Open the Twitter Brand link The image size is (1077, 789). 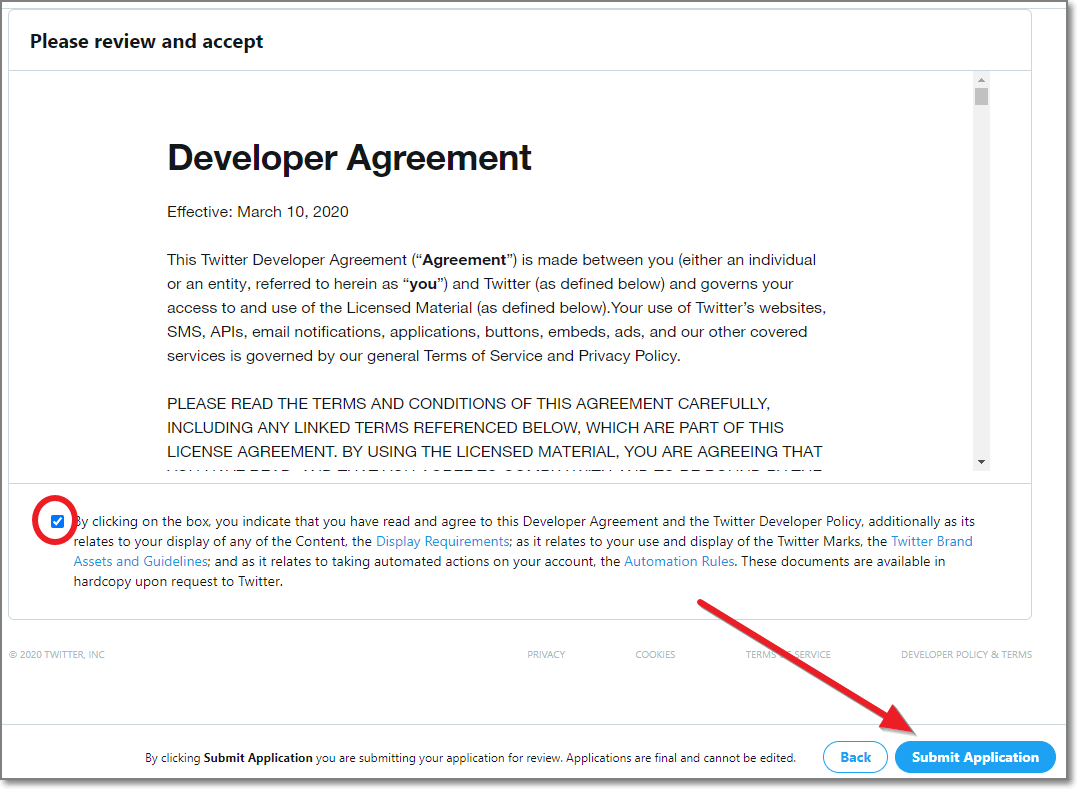click(931, 541)
